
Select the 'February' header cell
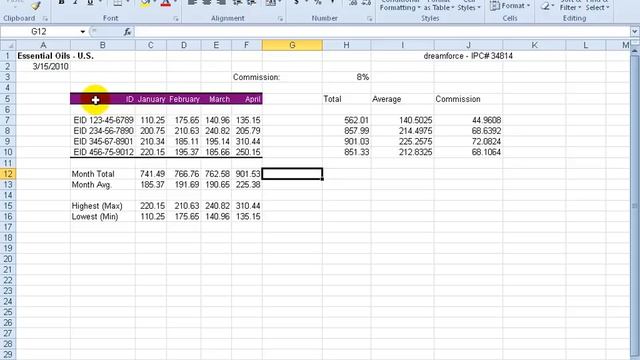click(x=184, y=99)
